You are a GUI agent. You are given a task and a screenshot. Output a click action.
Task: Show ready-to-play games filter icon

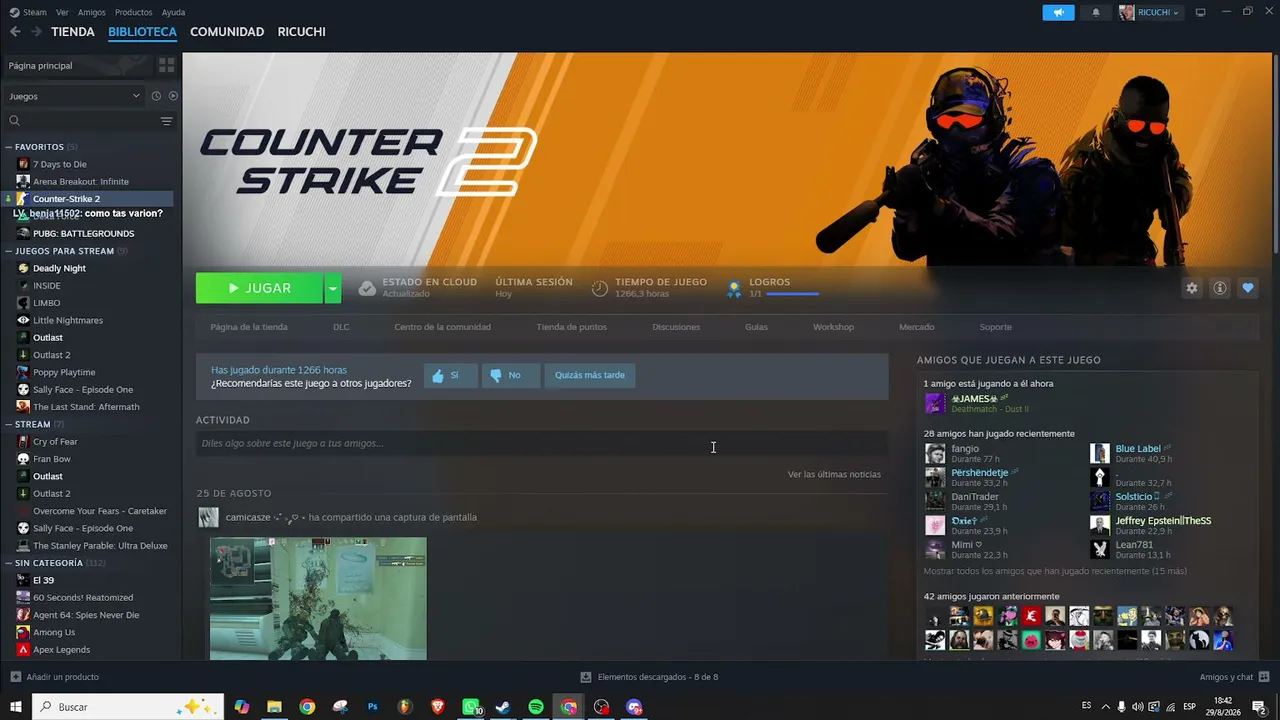(173, 96)
